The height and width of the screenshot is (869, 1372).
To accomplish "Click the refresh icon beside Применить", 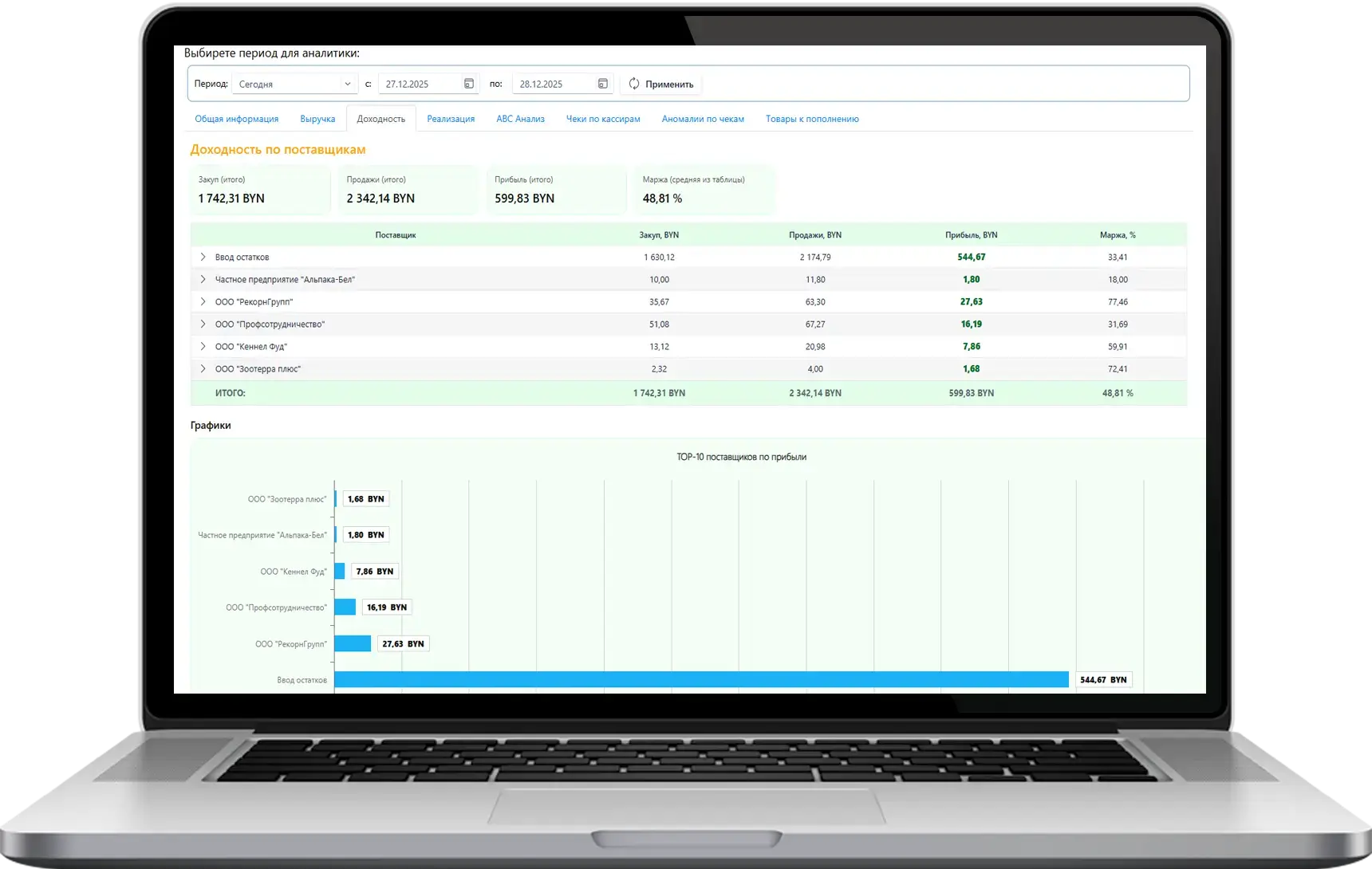I will 634,84.
